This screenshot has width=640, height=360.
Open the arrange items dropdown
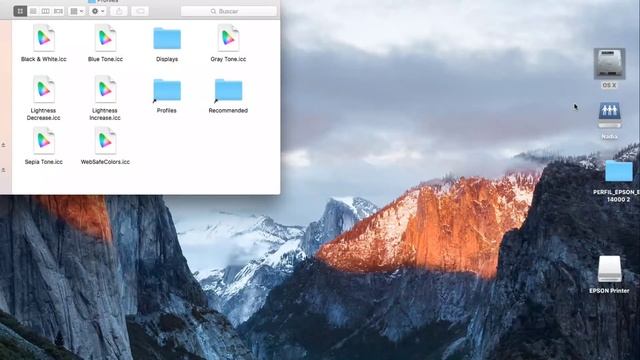click(x=76, y=11)
